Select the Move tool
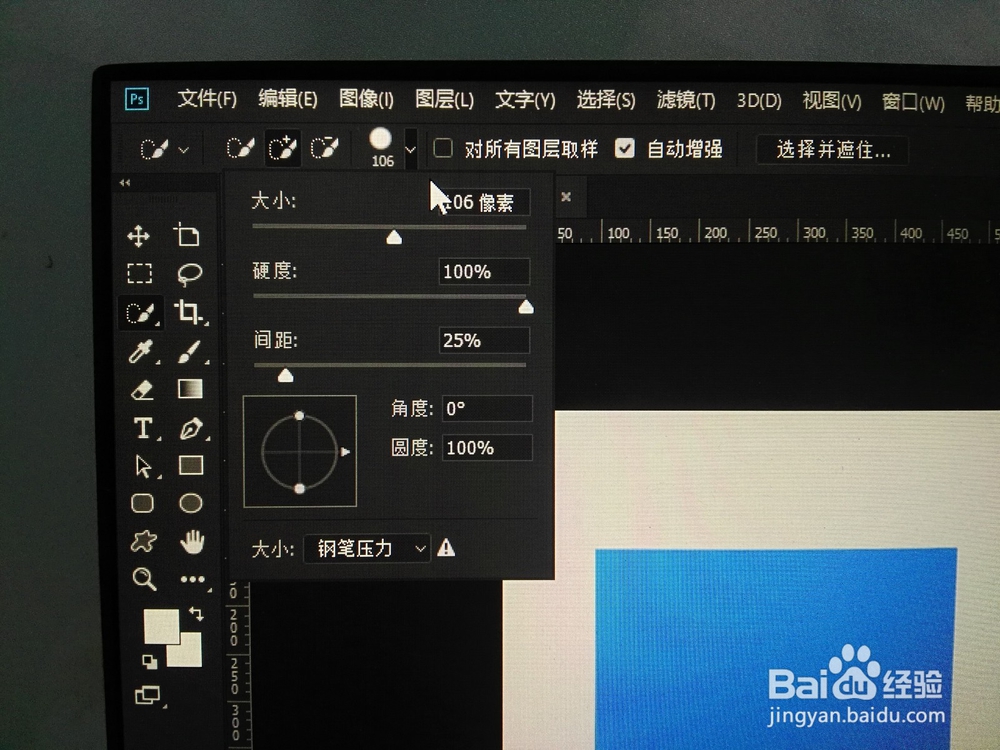Screen dimensions: 1000x750 tap(140, 236)
